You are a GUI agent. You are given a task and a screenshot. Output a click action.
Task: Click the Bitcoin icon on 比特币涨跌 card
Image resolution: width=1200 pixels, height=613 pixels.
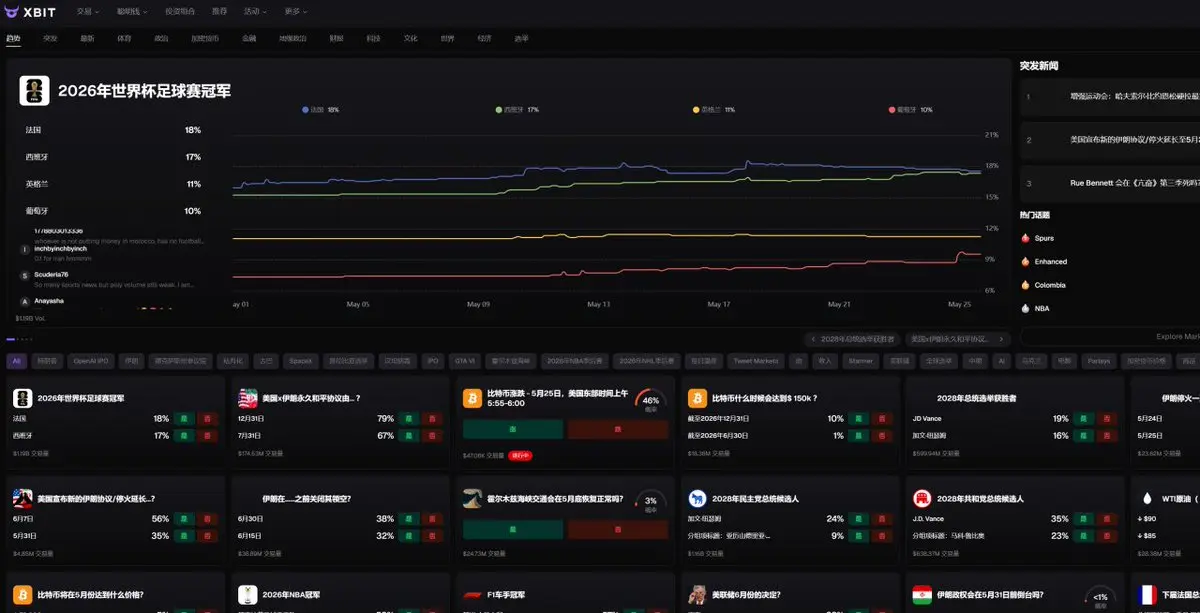pyautogui.click(x=472, y=398)
